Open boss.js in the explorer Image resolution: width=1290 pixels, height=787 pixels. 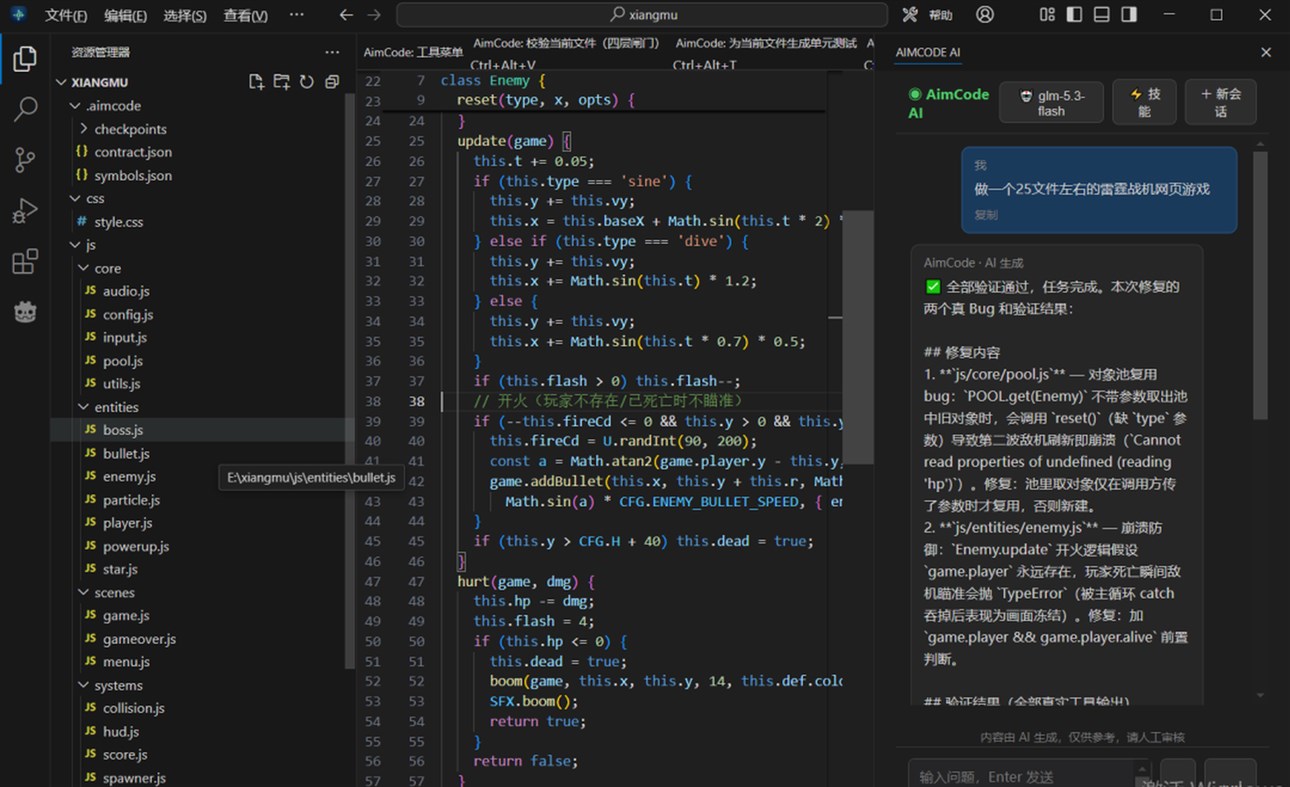123,430
